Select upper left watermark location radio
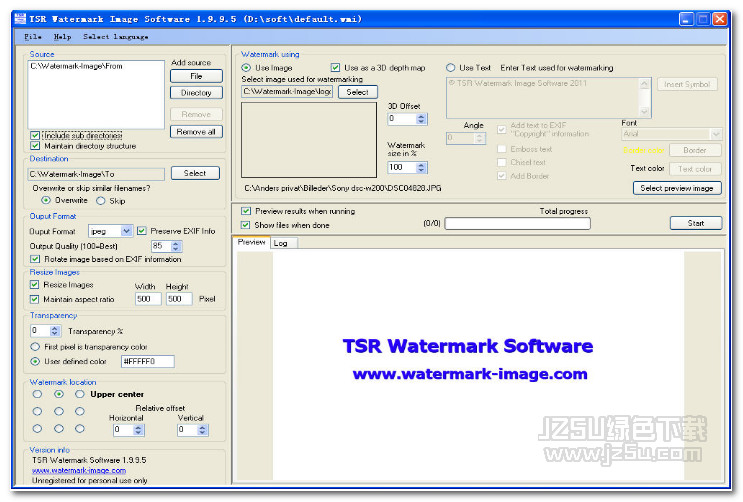The image size is (743, 502). (37, 394)
